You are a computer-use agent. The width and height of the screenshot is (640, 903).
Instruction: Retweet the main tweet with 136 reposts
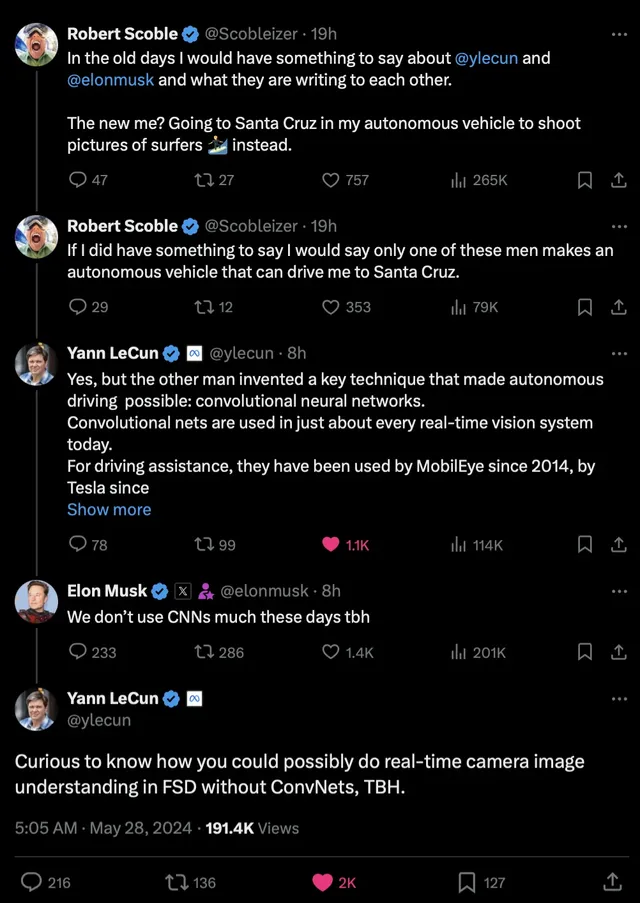pyautogui.click(x=177, y=882)
